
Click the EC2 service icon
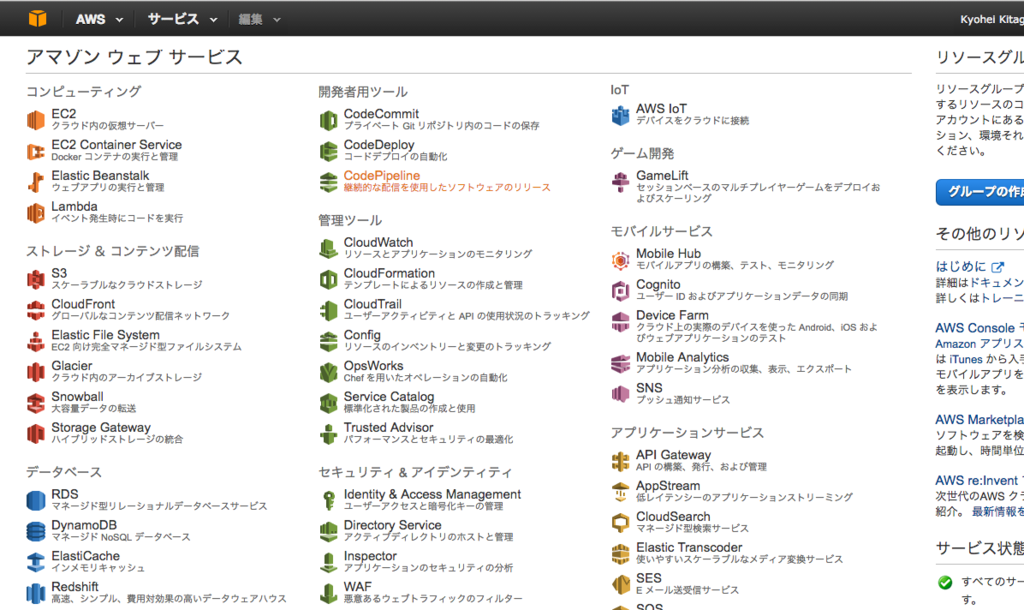click(36, 120)
